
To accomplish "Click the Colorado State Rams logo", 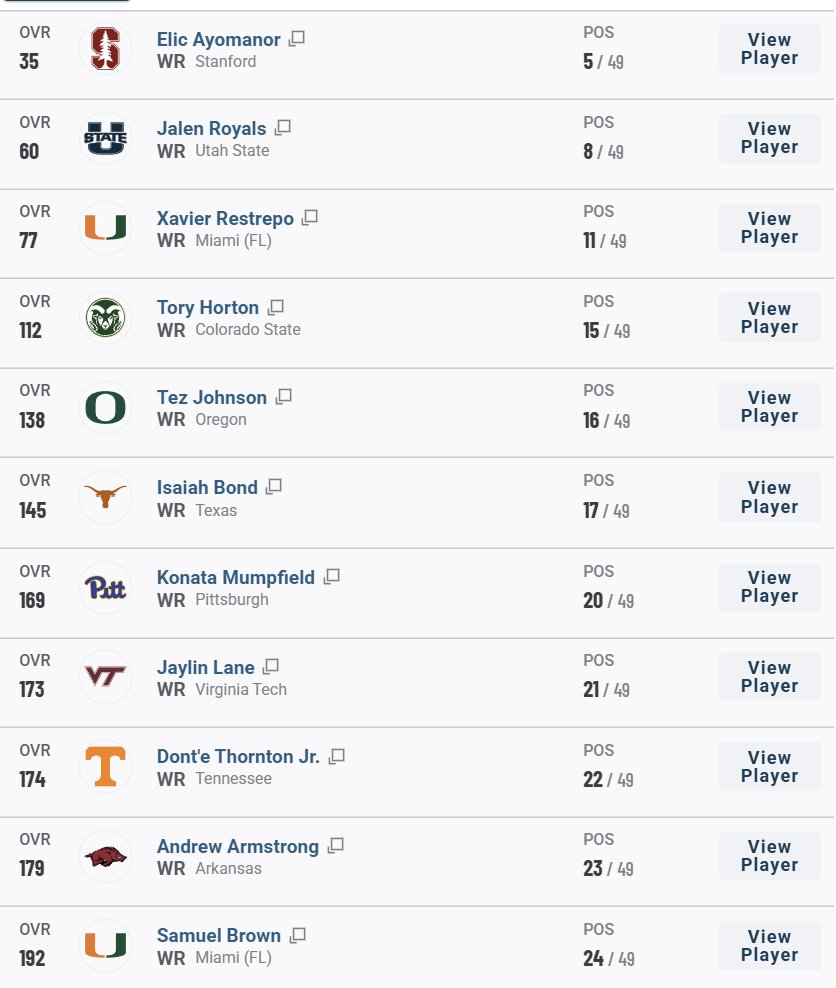I will click(x=105, y=318).
